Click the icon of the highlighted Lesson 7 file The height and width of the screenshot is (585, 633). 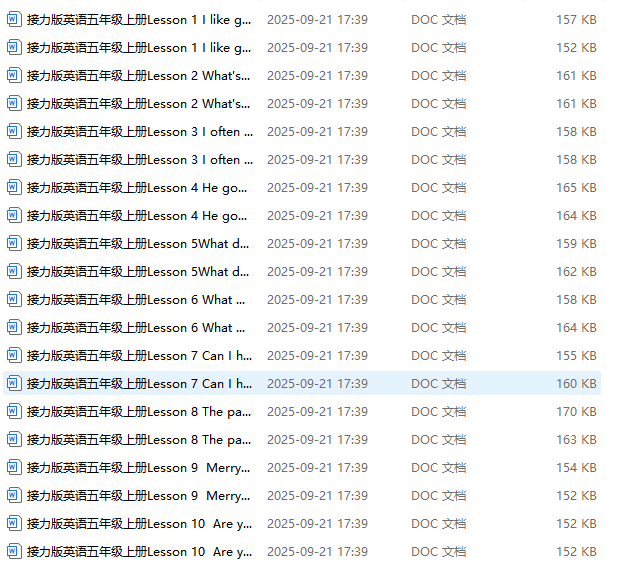(13, 384)
